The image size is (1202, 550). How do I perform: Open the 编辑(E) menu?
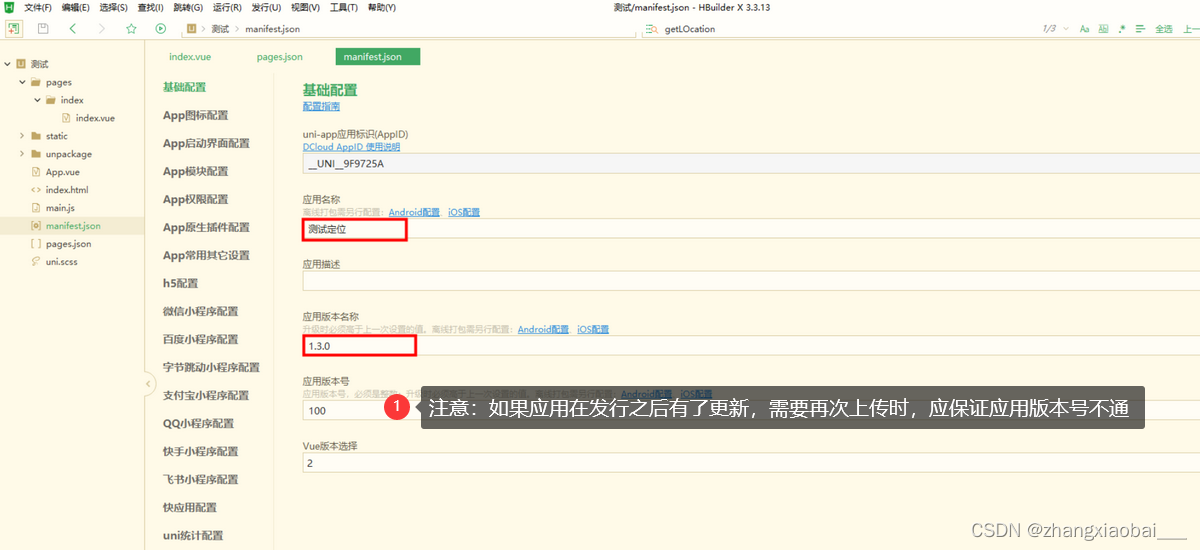75,7
